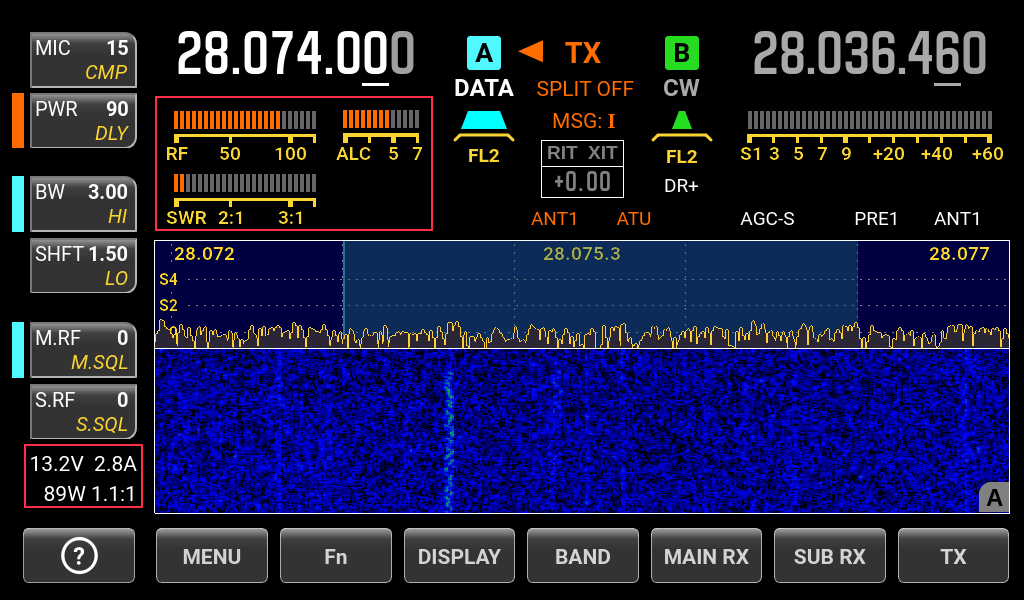Click the orange TX direction arrow
The image size is (1024, 600).
pyautogui.click(x=531, y=50)
